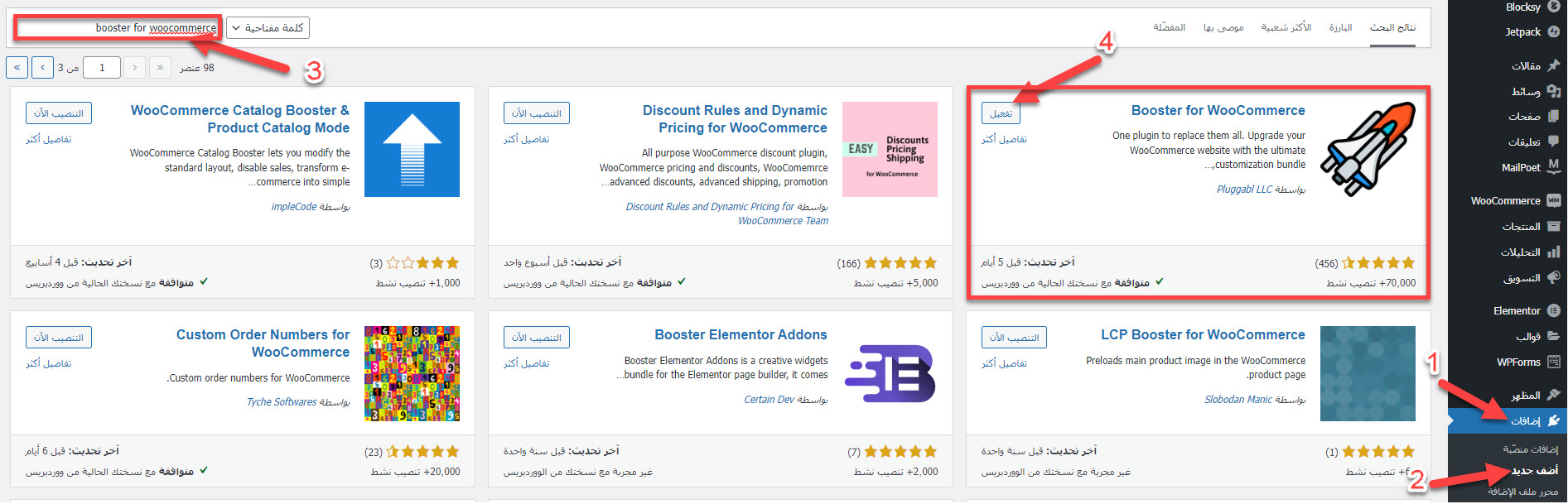
Task: Click the WPForms icon
Action: [1553, 362]
